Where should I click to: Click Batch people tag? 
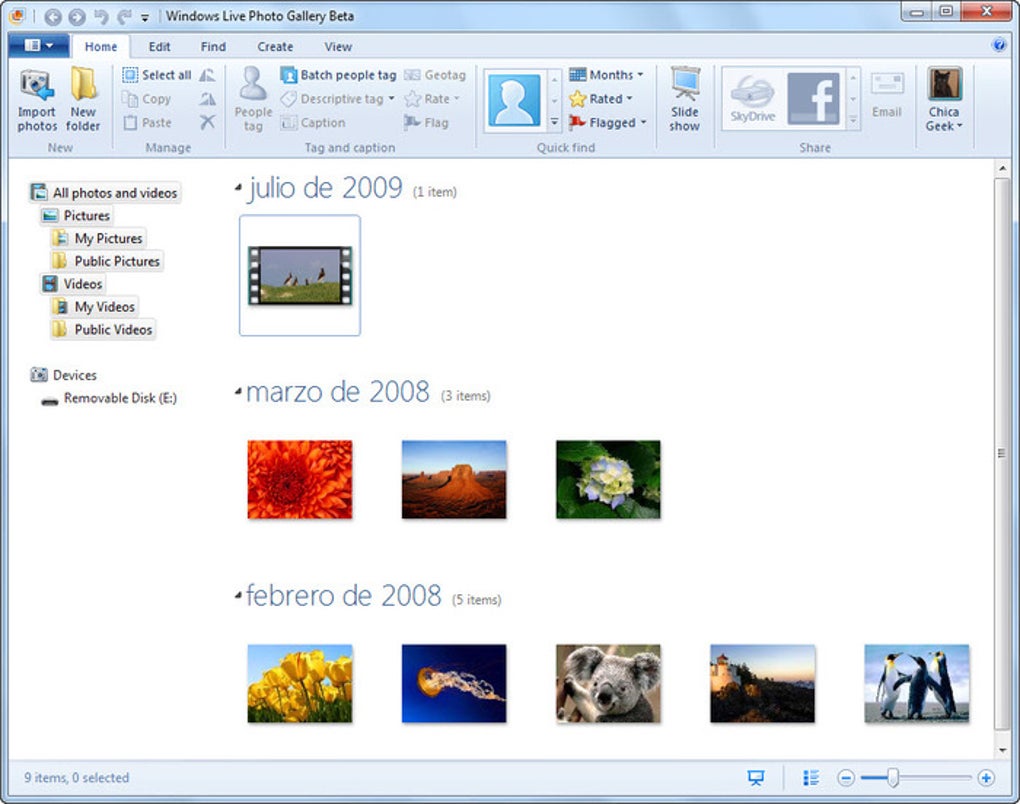tap(338, 75)
